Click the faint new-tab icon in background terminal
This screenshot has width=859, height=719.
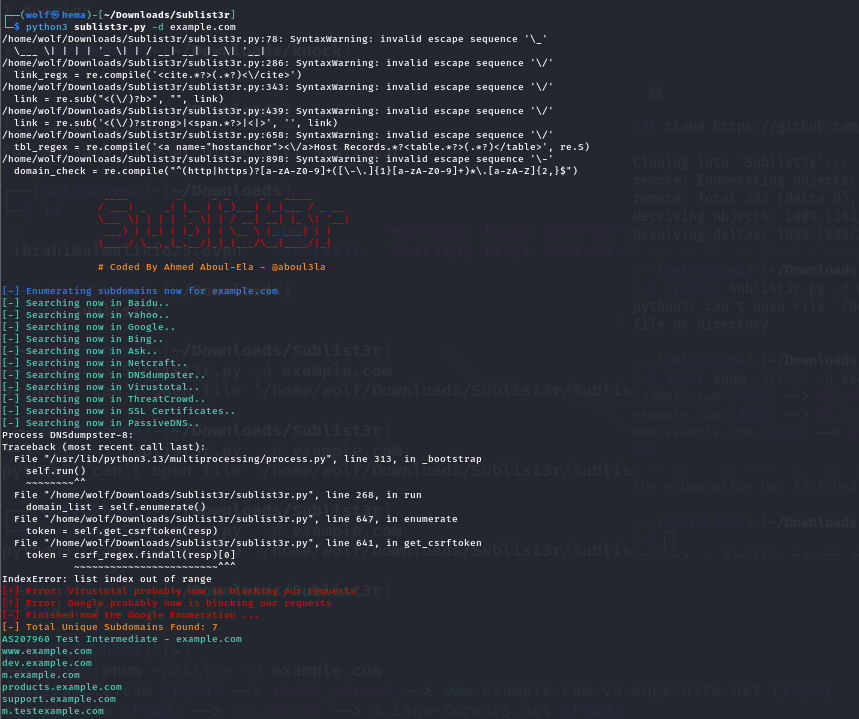tap(655, 92)
